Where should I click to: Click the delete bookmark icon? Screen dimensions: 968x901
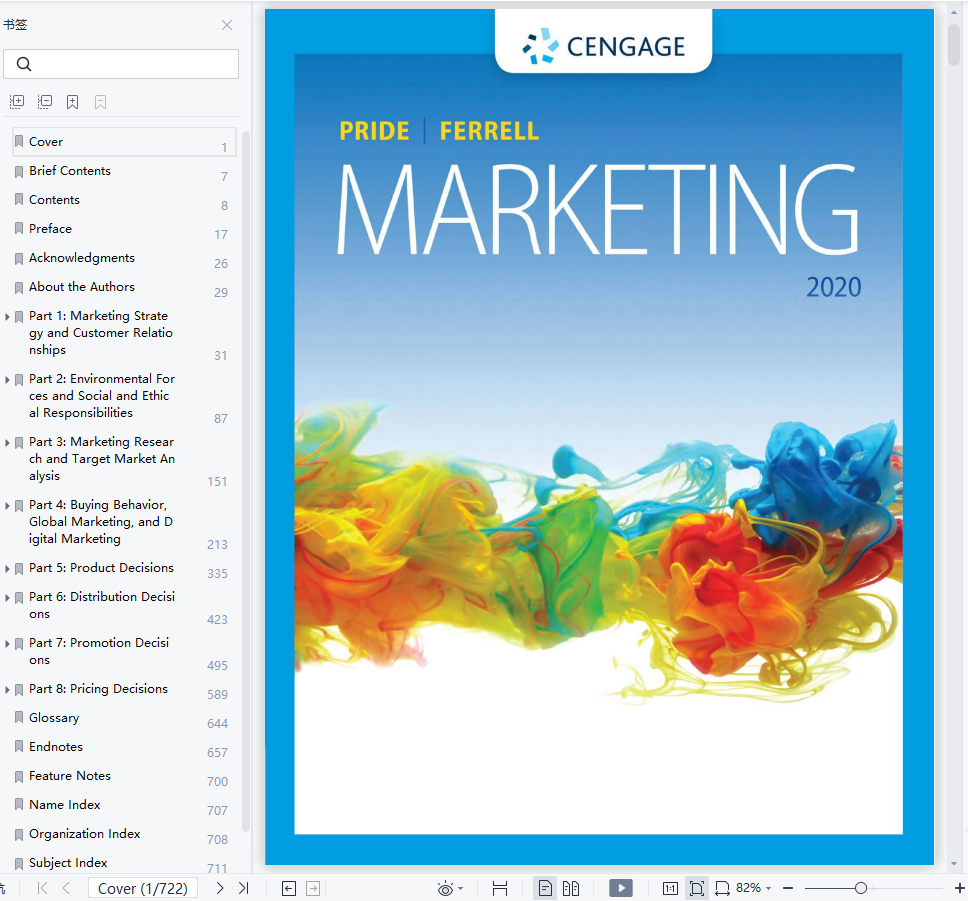pyautogui.click(x=101, y=102)
